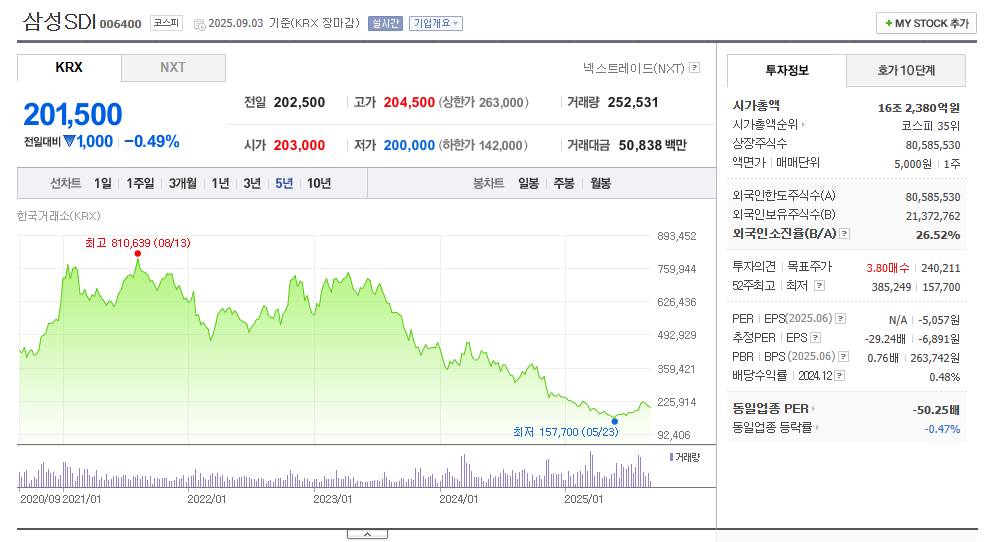Open help icon for 추정PER EPS
The width and height of the screenshot is (994, 542).
coord(816,337)
